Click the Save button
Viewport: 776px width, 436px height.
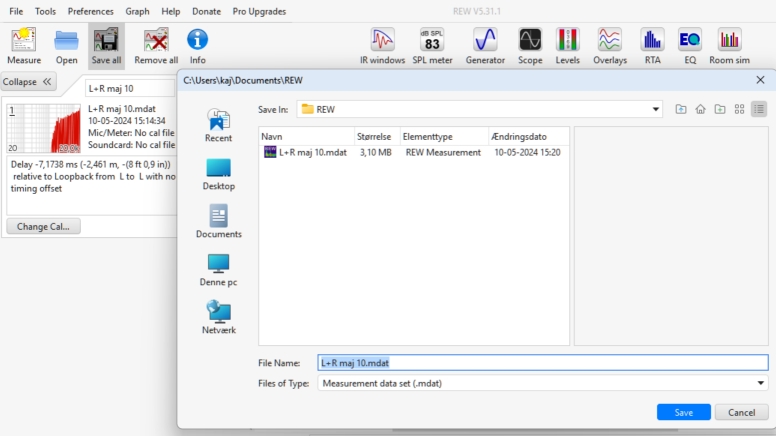coord(683,412)
